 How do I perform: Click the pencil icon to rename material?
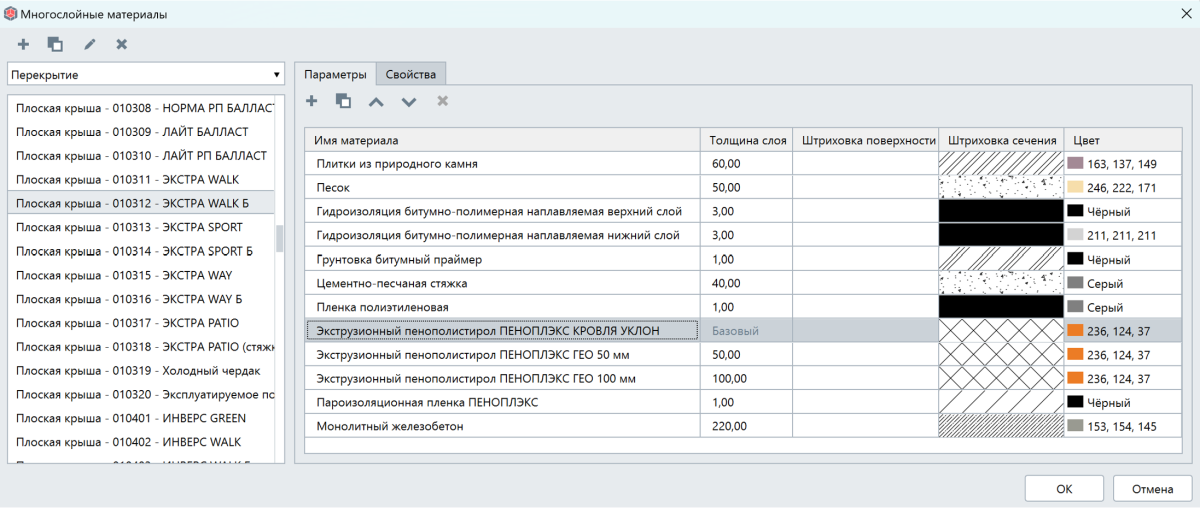click(90, 44)
